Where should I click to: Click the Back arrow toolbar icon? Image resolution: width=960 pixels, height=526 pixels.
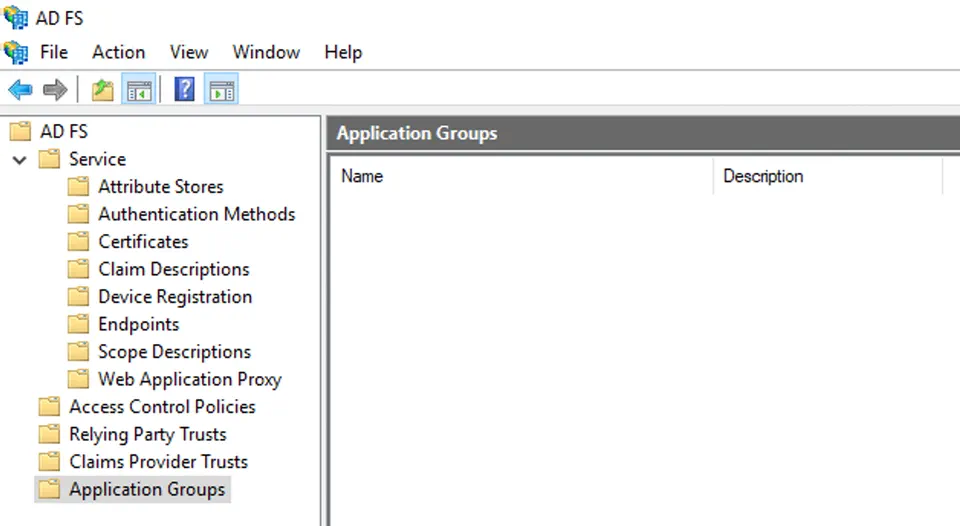coord(20,90)
